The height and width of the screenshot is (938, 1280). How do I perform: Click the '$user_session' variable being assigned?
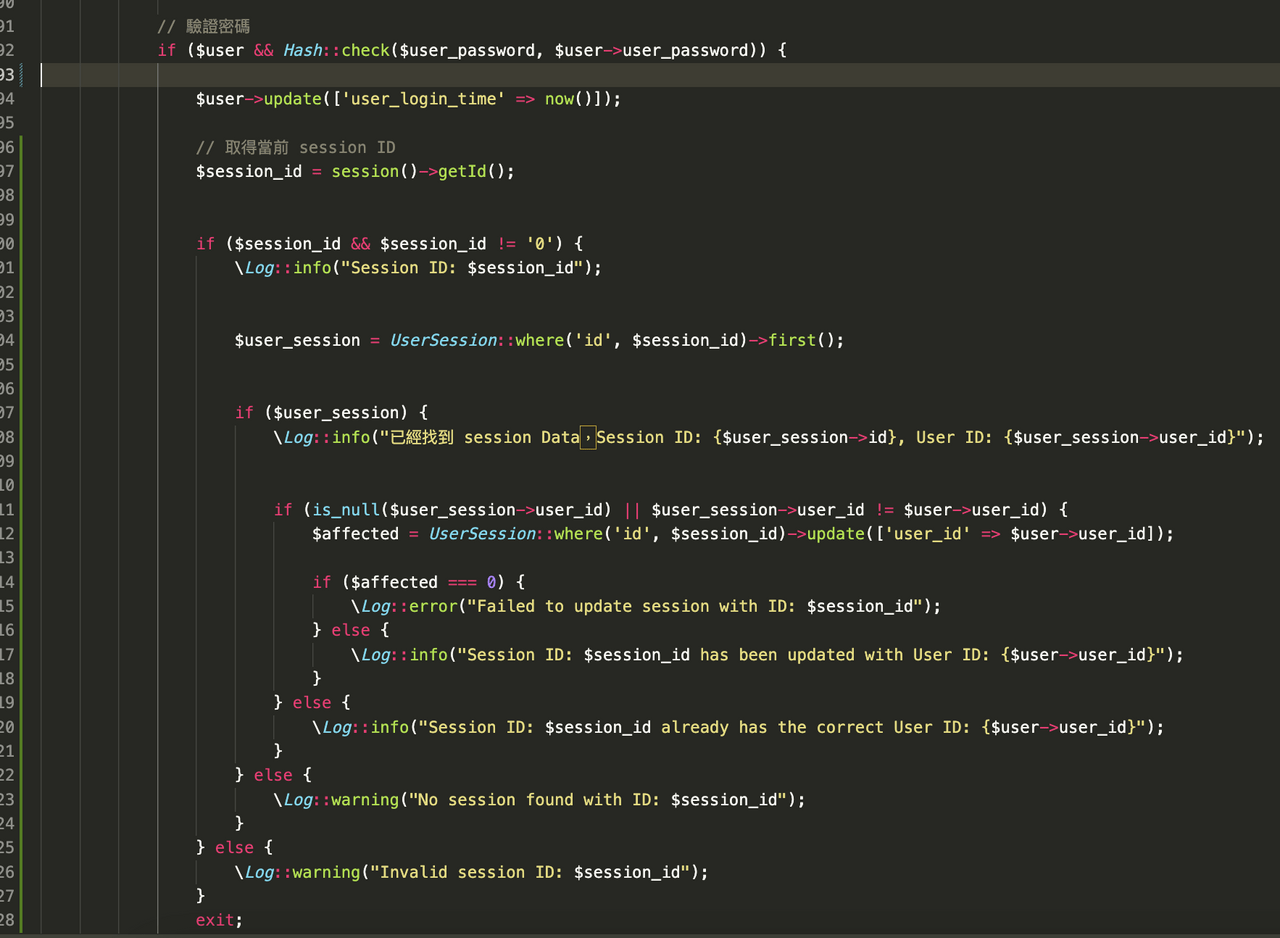pyautogui.click(x=298, y=340)
